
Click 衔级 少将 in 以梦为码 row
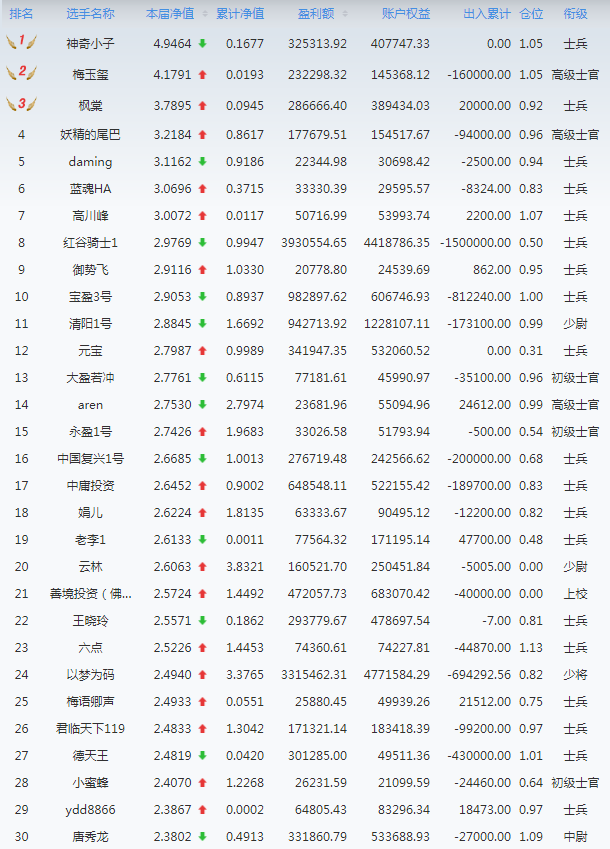tap(575, 675)
